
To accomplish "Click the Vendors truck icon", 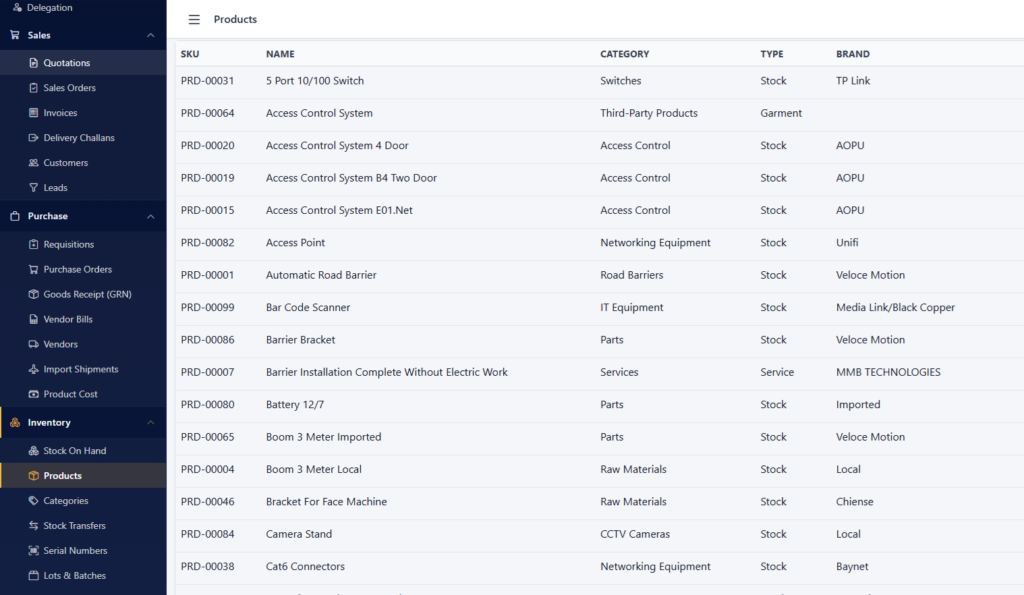I will click(x=33, y=344).
